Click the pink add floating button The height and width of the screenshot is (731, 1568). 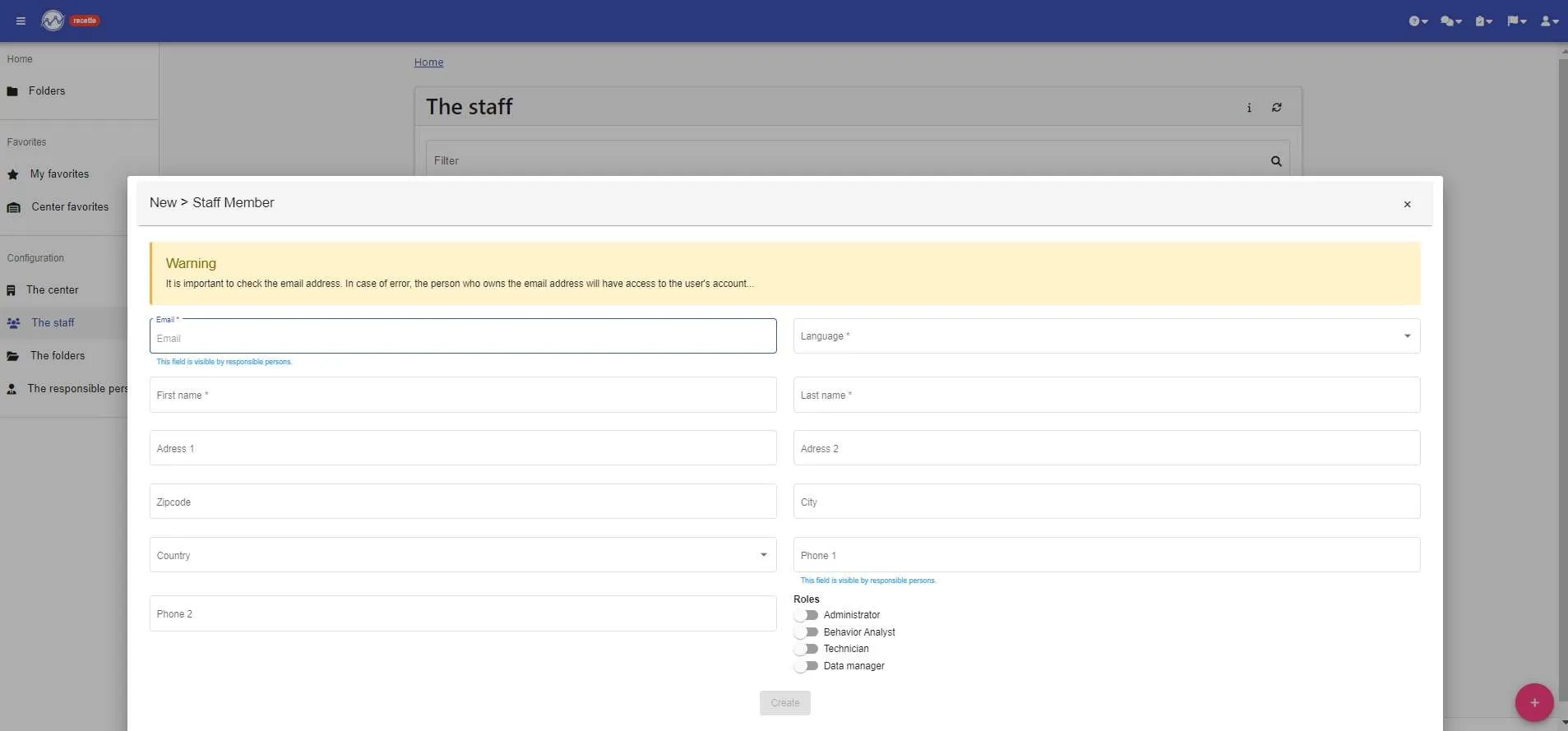[1534, 702]
